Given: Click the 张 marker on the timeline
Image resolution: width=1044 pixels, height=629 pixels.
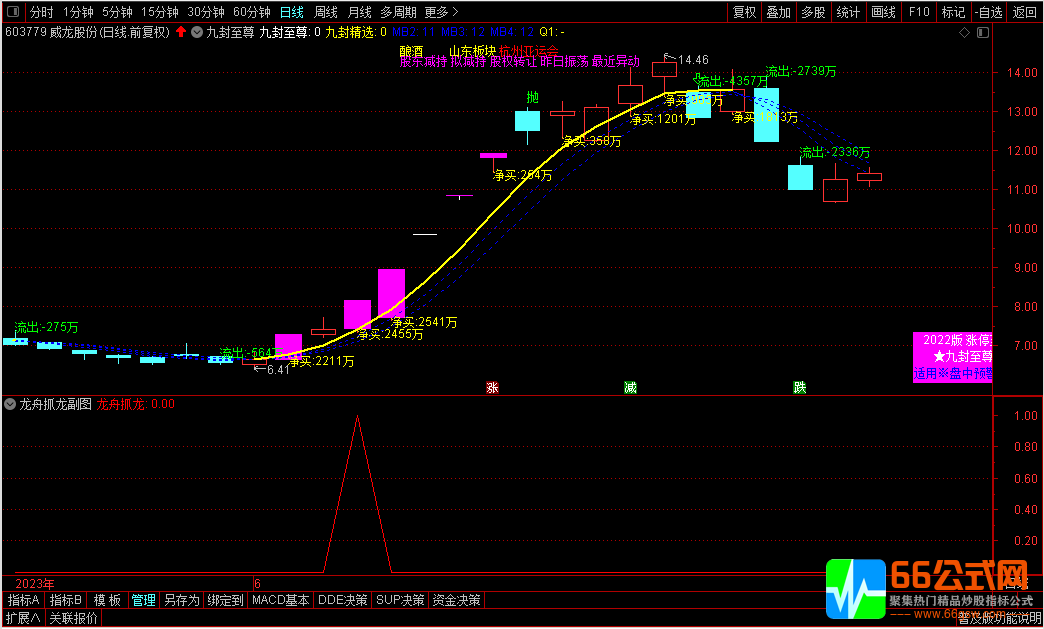Looking at the screenshot, I should 493,387.
